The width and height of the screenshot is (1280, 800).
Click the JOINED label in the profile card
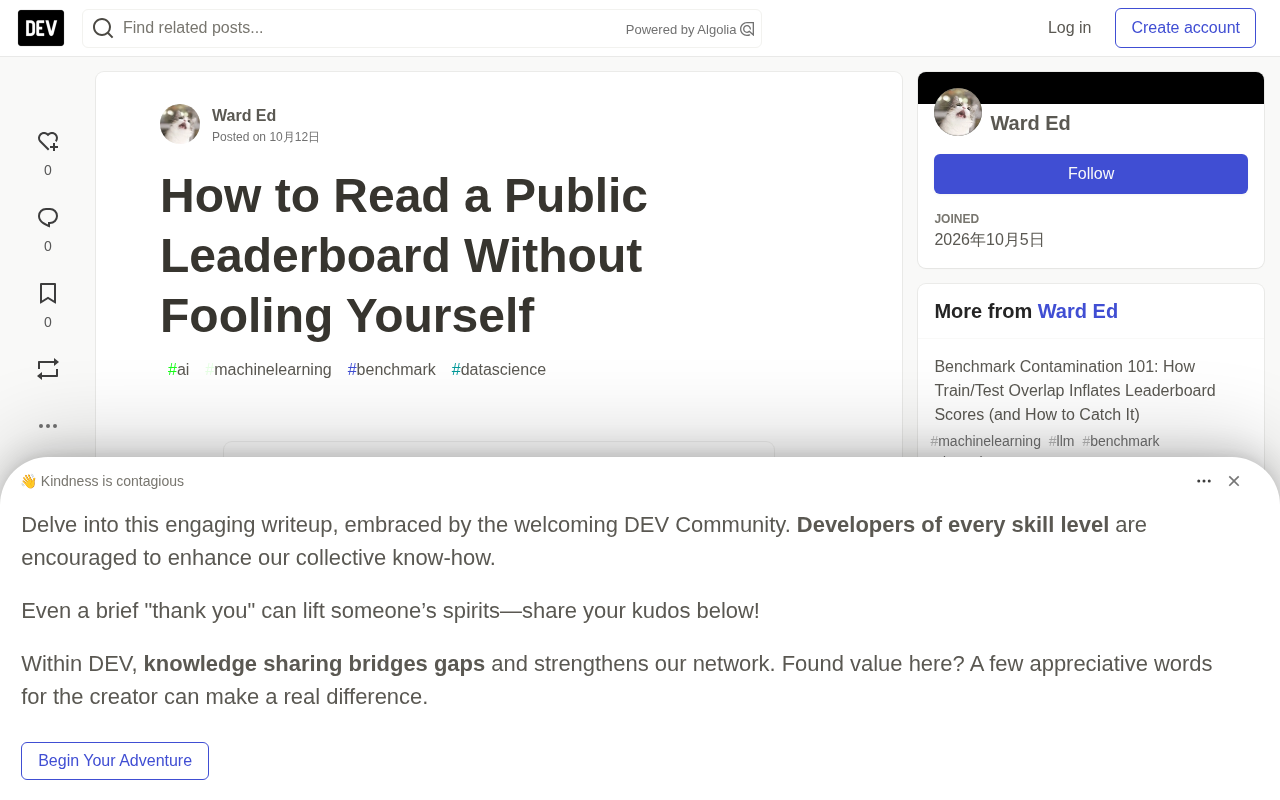point(957,219)
